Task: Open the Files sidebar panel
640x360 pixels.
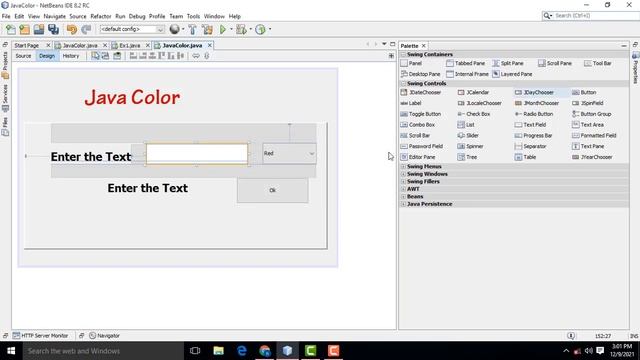Action: [x=5, y=127]
